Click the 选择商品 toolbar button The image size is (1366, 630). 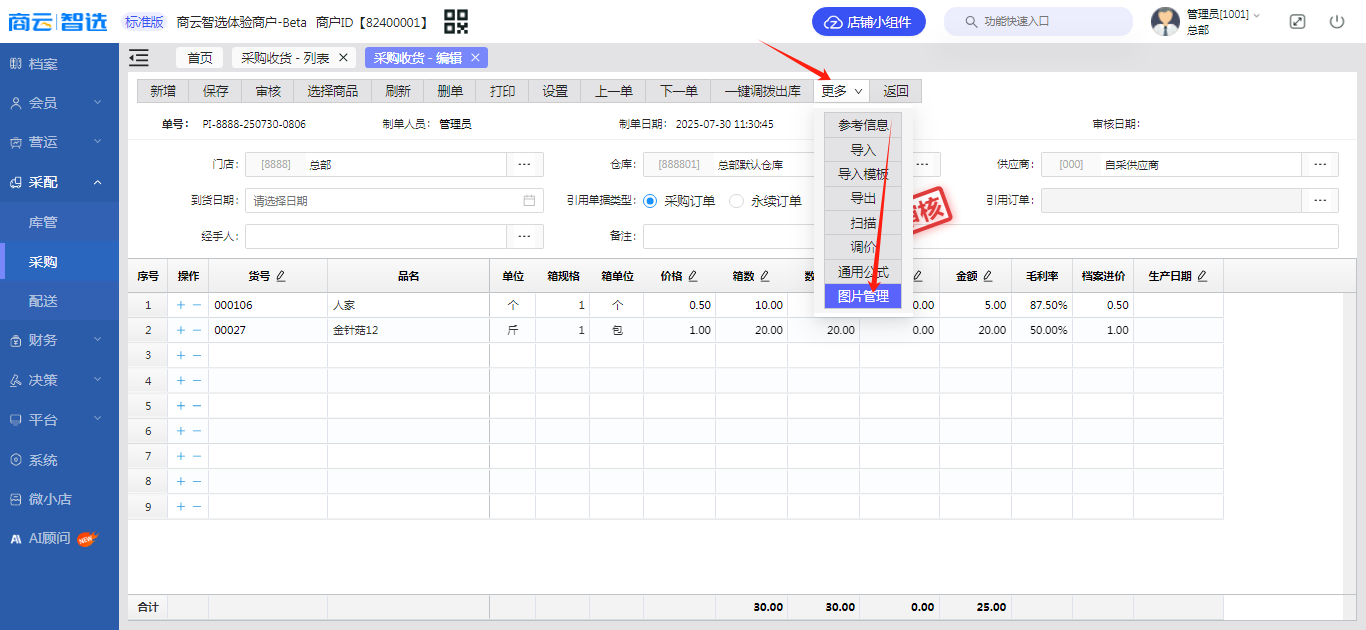coord(333,91)
